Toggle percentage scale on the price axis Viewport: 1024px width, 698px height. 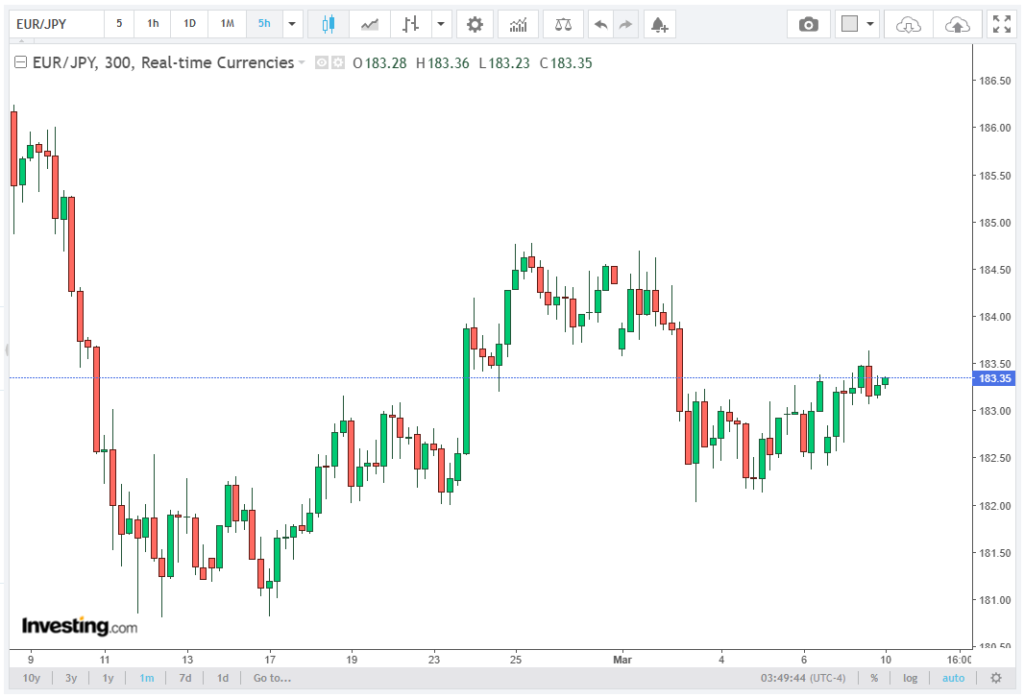click(874, 678)
